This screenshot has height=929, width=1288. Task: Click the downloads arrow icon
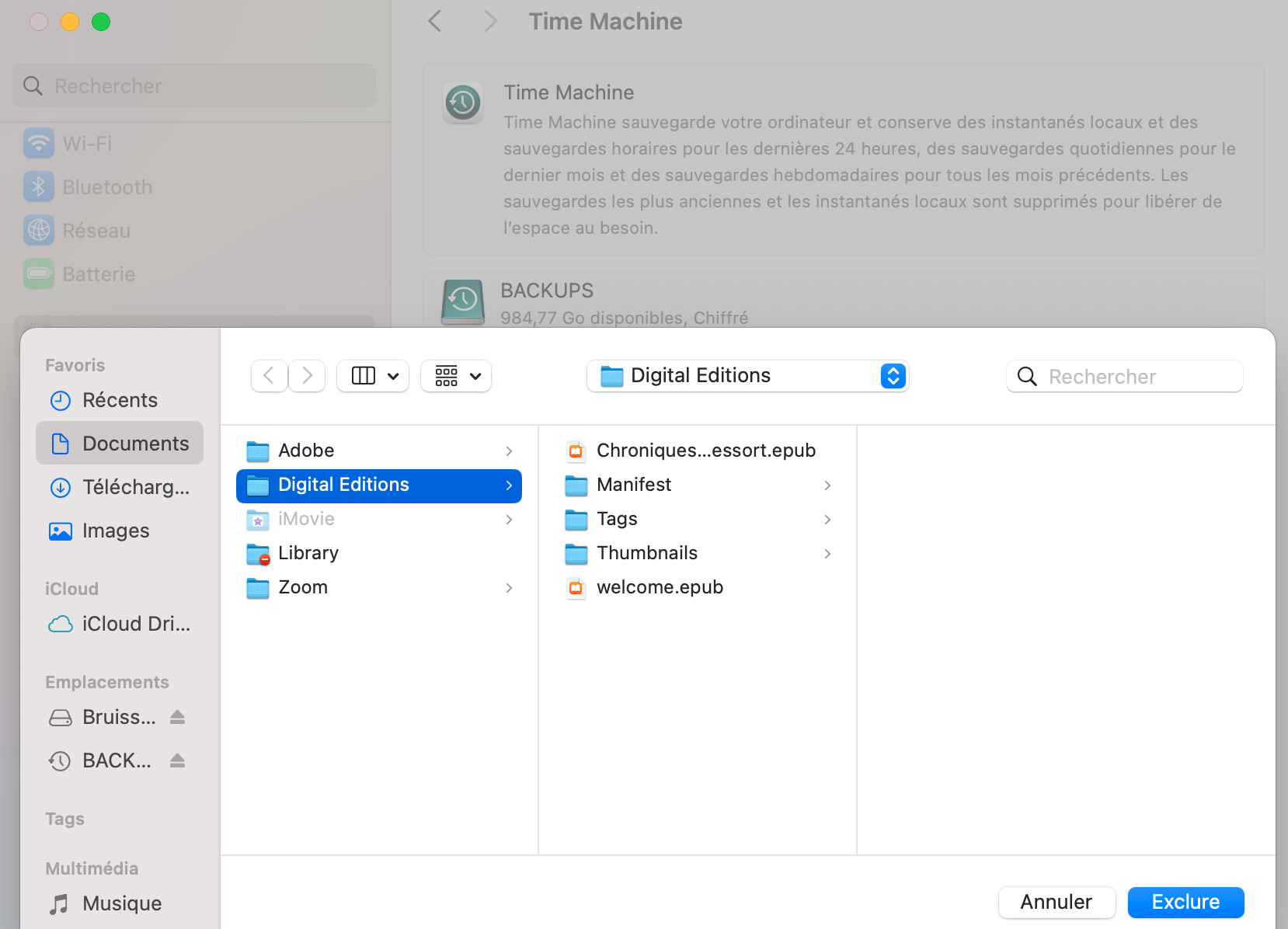[x=61, y=488]
